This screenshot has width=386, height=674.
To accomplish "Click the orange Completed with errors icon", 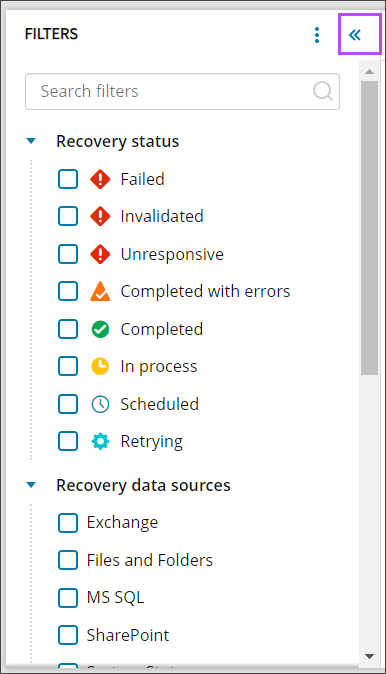I will 100,291.
